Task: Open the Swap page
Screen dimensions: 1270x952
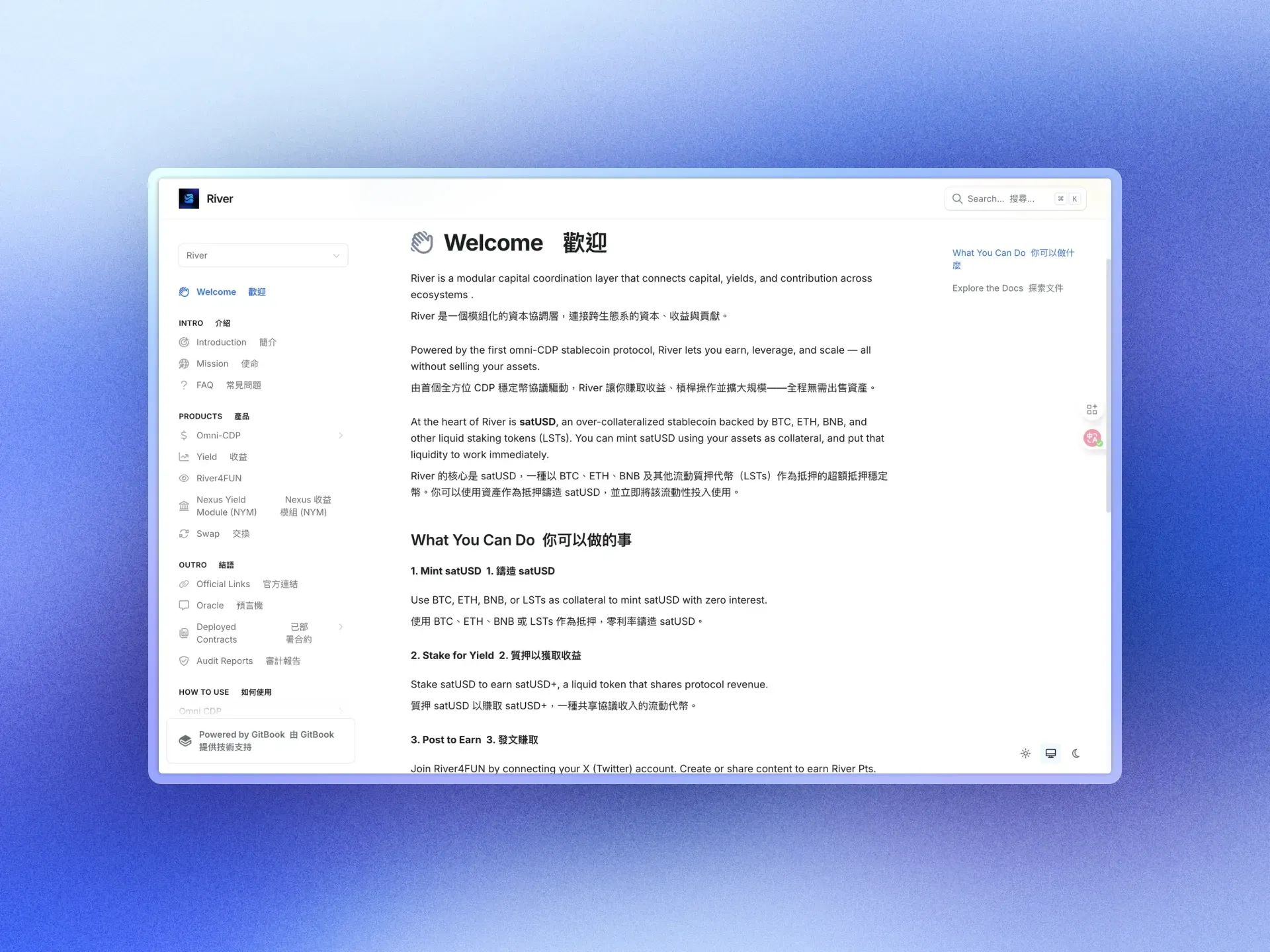Action: click(x=222, y=534)
